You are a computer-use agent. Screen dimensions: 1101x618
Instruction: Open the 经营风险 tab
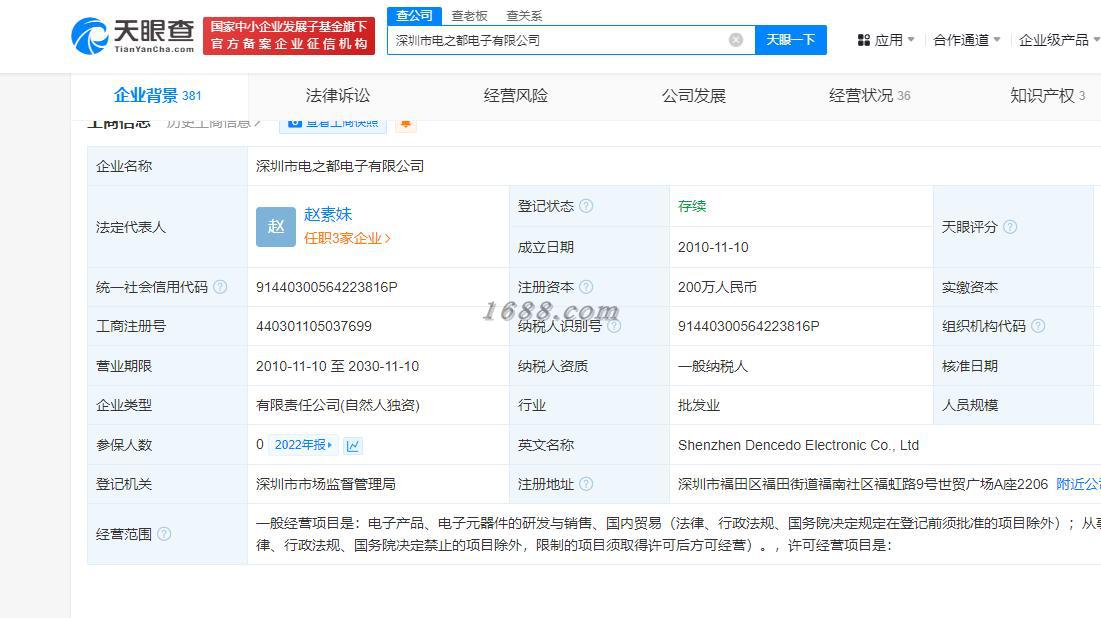[x=515, y=96]
